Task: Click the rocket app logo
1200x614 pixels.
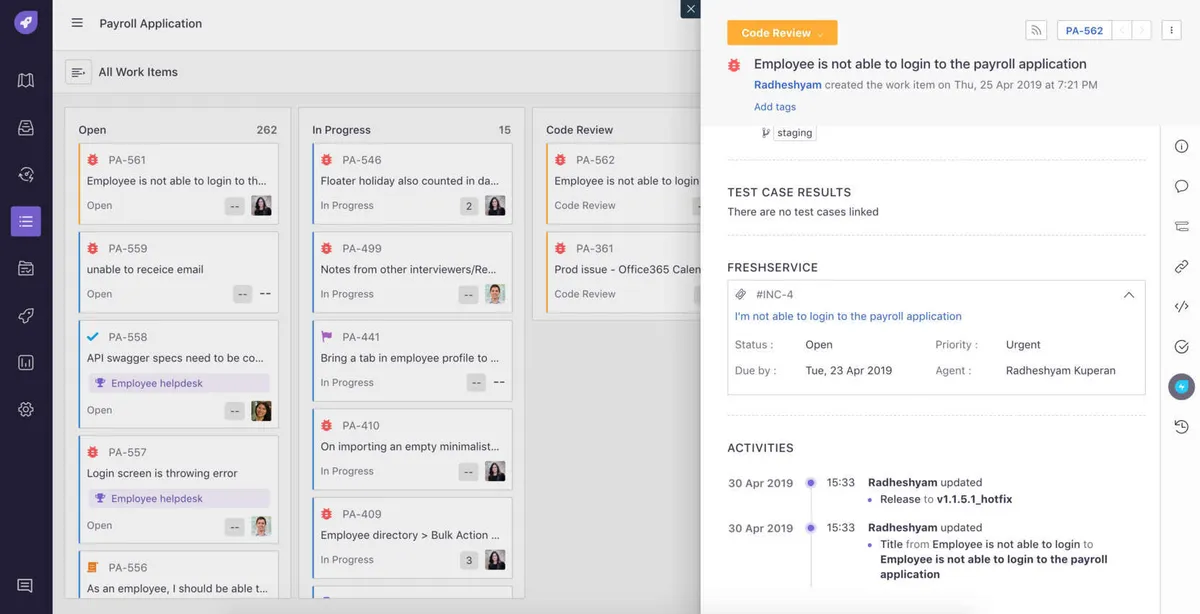Action: coord(26,22)
